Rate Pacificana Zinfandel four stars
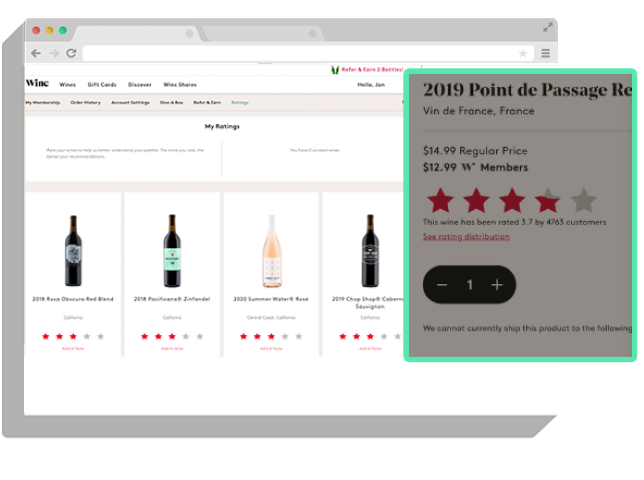The width and height of the screenshot is (644, 480). 186,337
